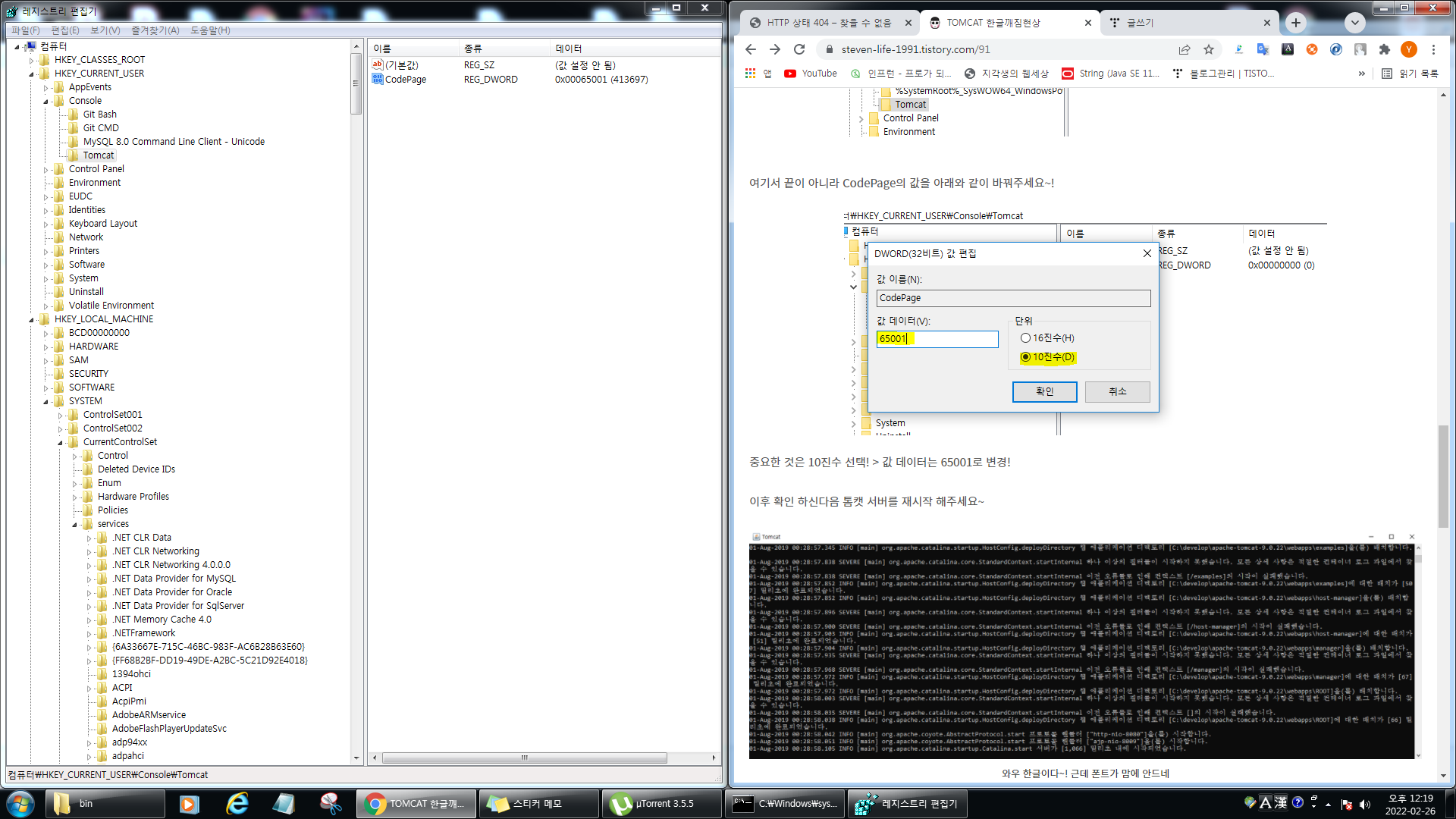Viewport: 1456px width, 819px height.
Task: Open Chrome extensions puzzle icon
Action: click(1385, 49)
